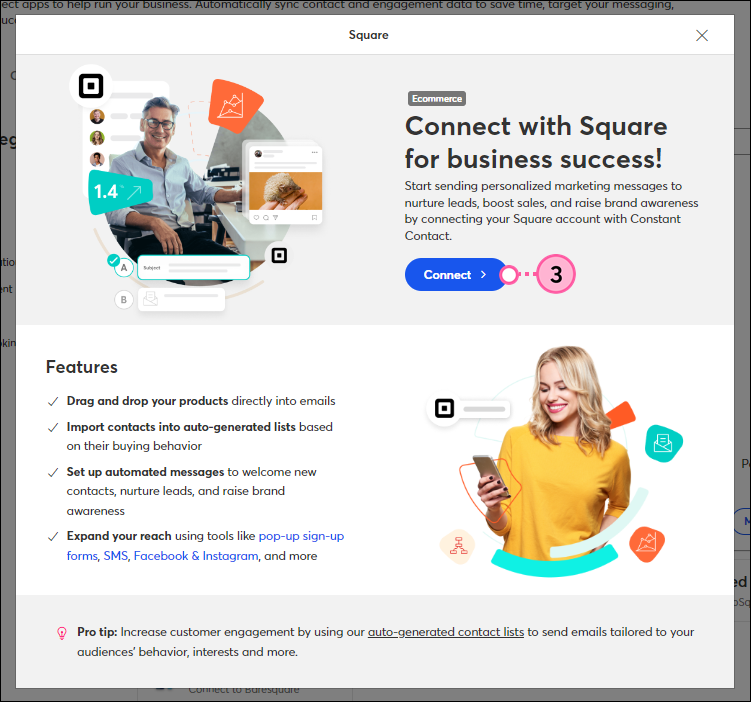Click the orange chart icon in hero image
This screenshot has height=702, width=751.
tap(235, 105)
